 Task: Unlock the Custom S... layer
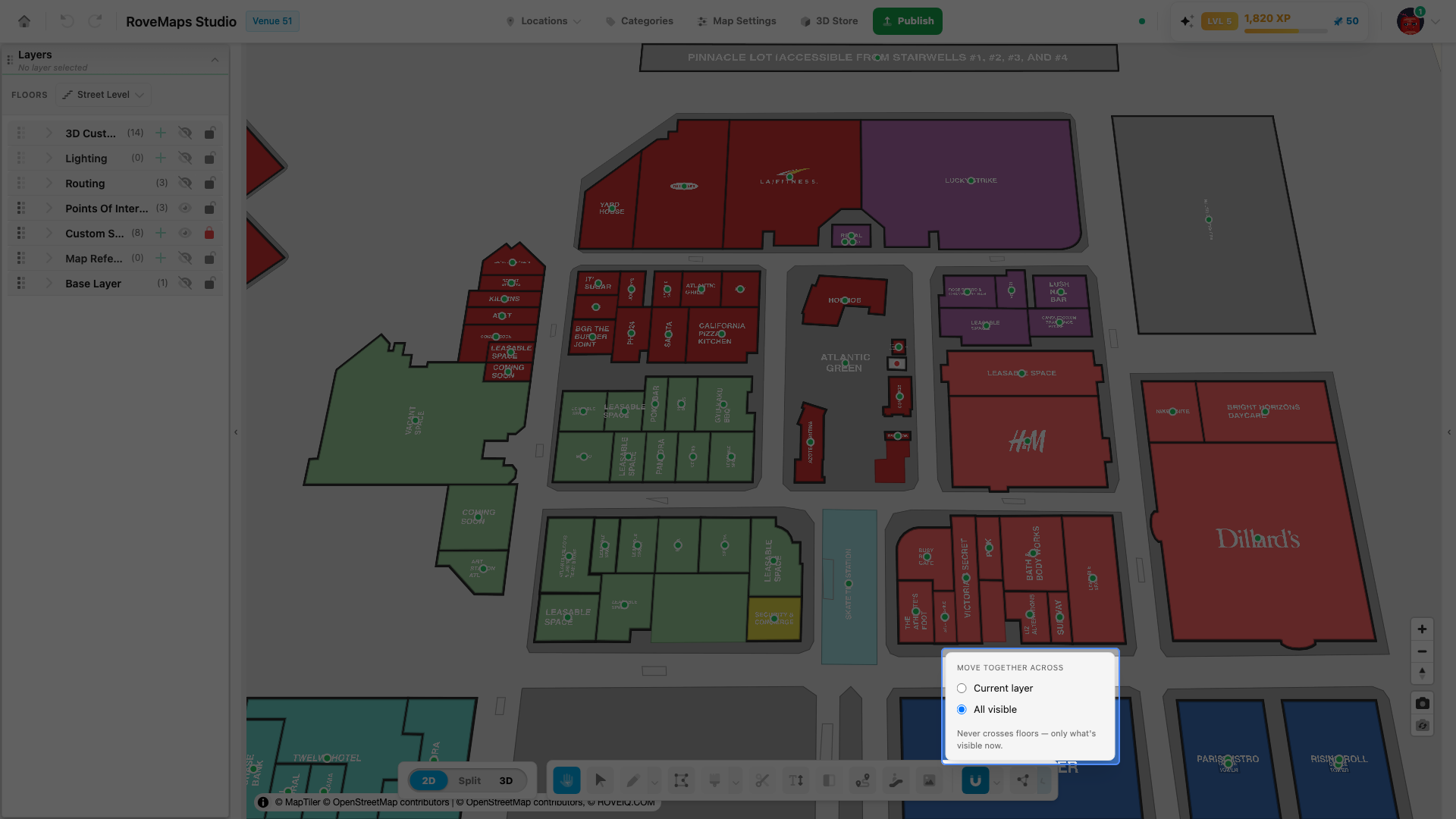click(209, 234)
